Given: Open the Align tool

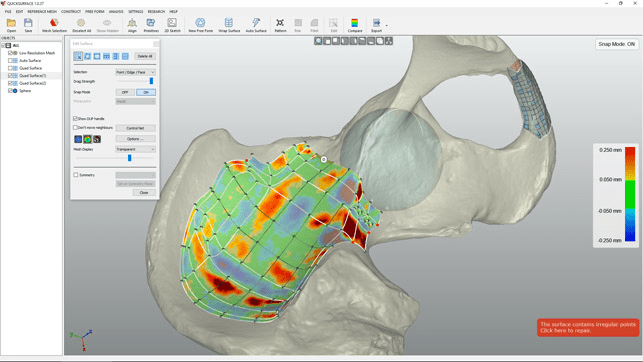Looking at the screenshot, I should pyautogui.click(x=132, y=25).
